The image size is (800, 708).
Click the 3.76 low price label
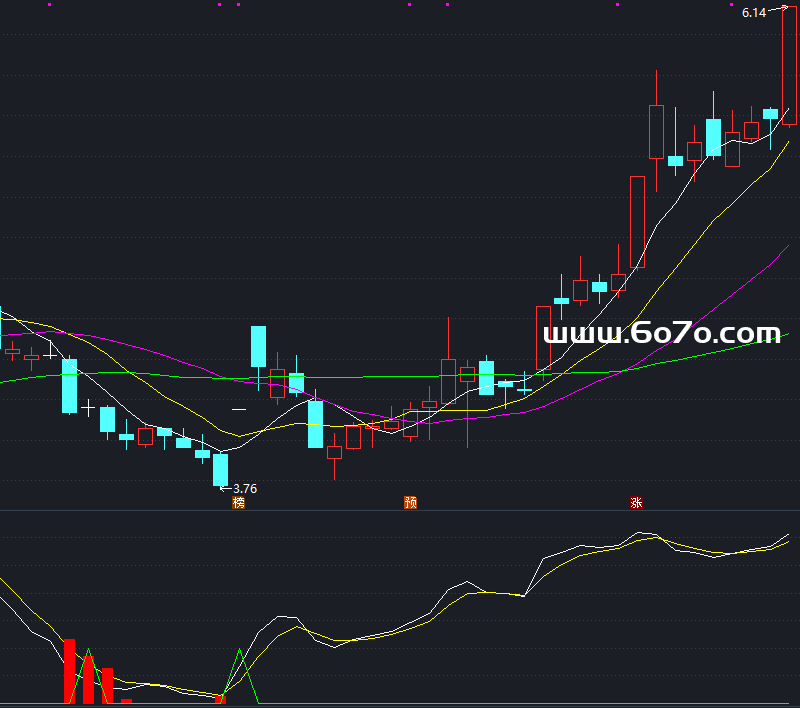245,489
